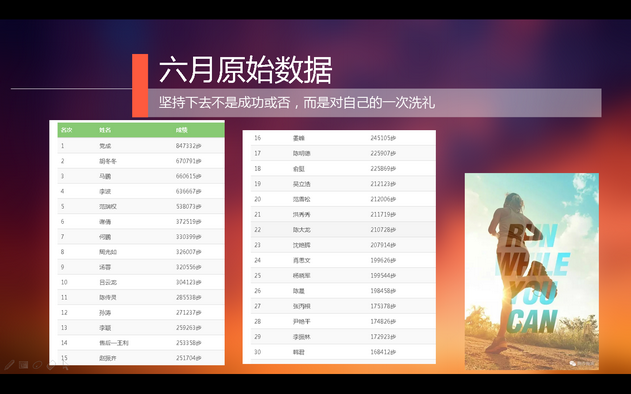Viewport: 631px width, 394px height.
Task: Click the 姓名 column header
Action: coord(105,130)
